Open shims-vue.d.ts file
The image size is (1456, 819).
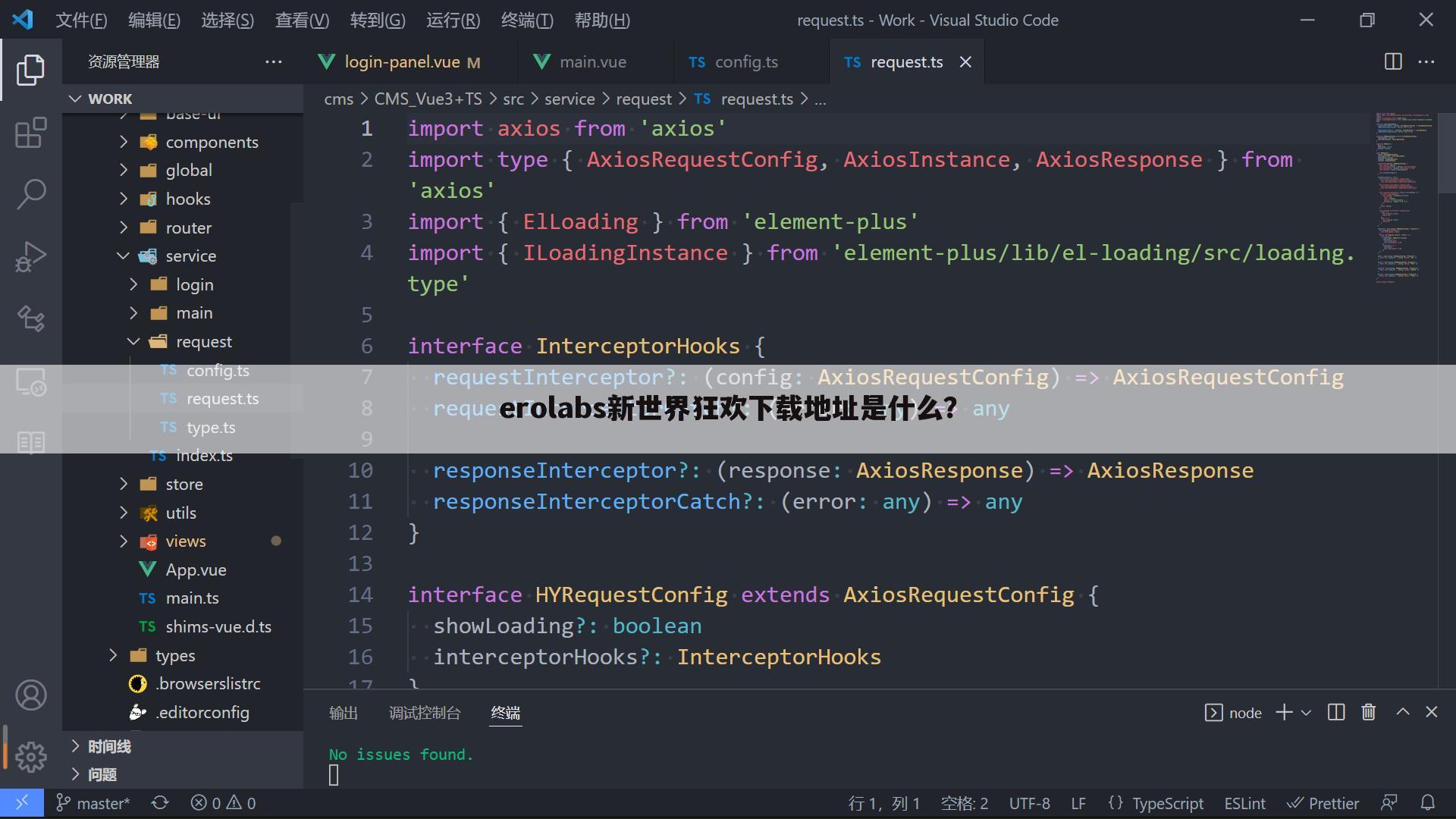(182, 627)
